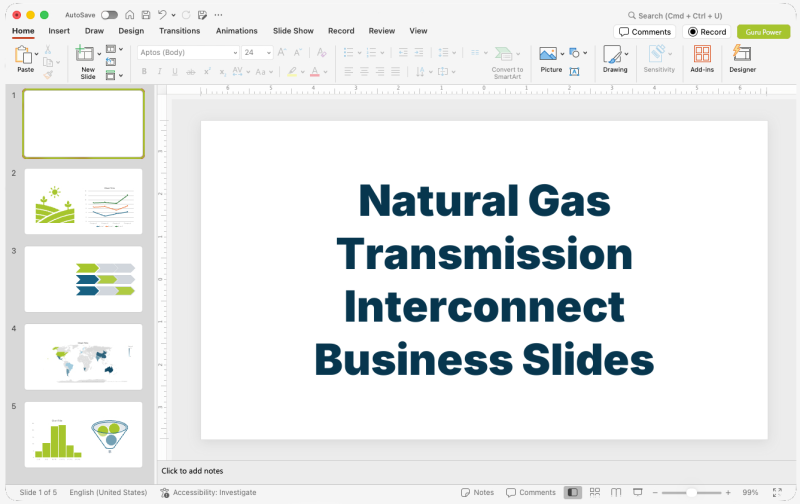
Task: Click the Home icon in title bar
Action: (x=130, y=15)
